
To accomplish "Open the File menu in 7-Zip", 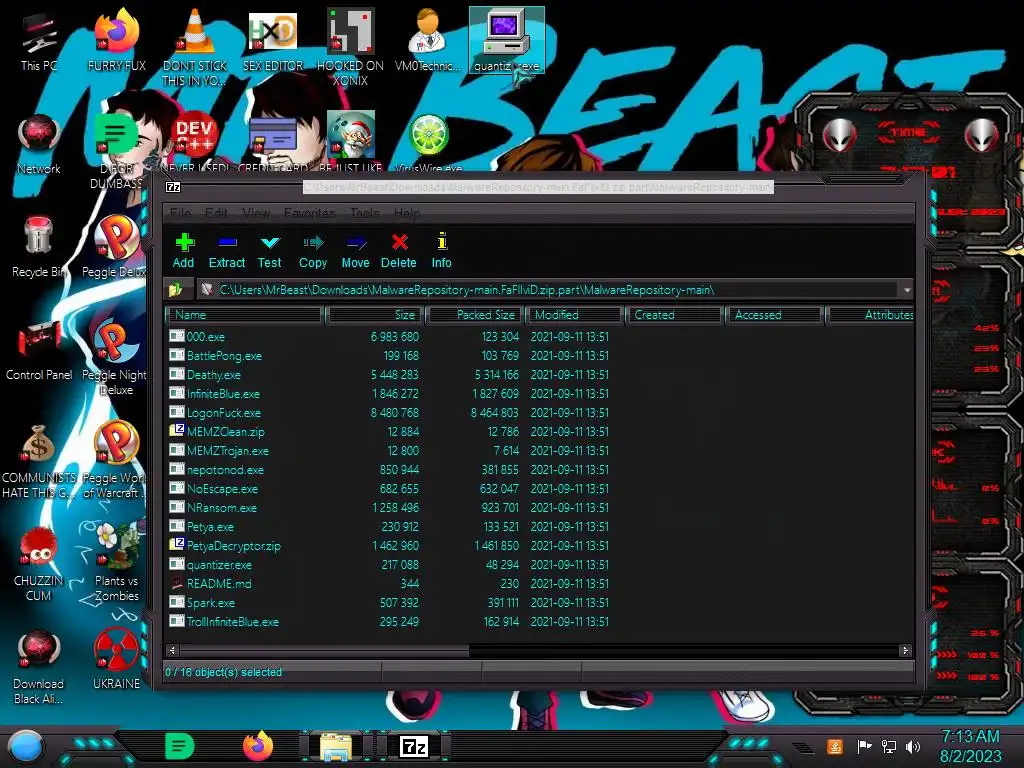I will coord(180,213).
